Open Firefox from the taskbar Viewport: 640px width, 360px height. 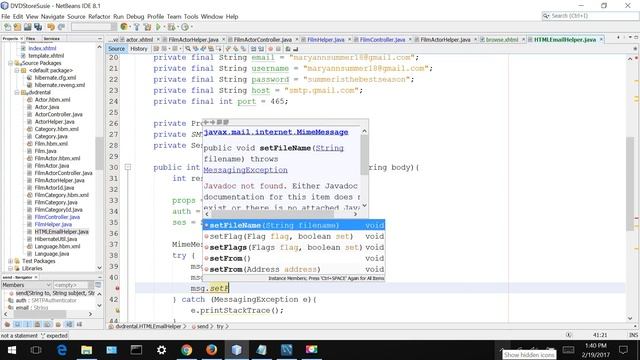coord(211,350)
